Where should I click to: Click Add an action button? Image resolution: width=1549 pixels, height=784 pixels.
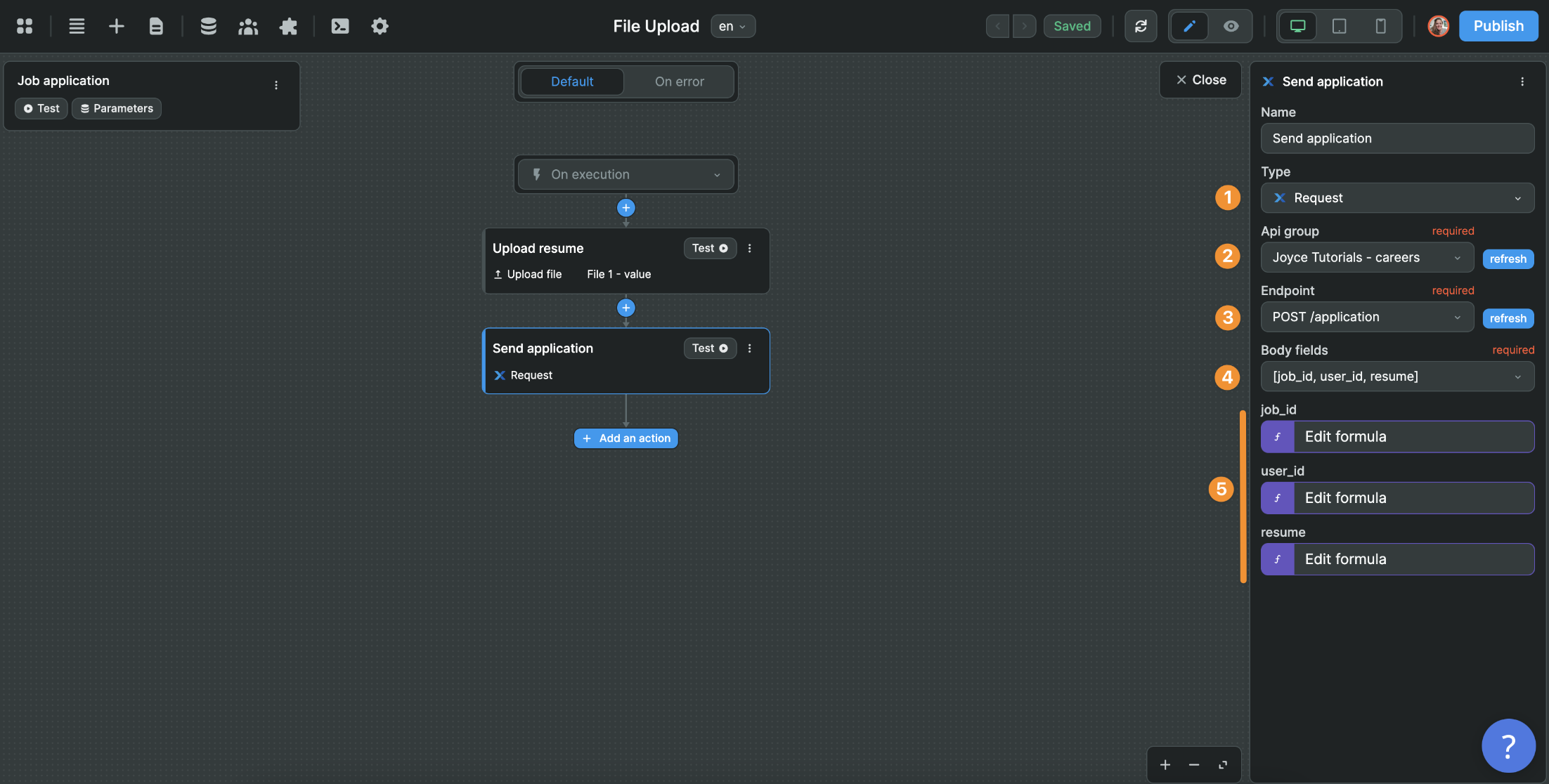point(626,438)
